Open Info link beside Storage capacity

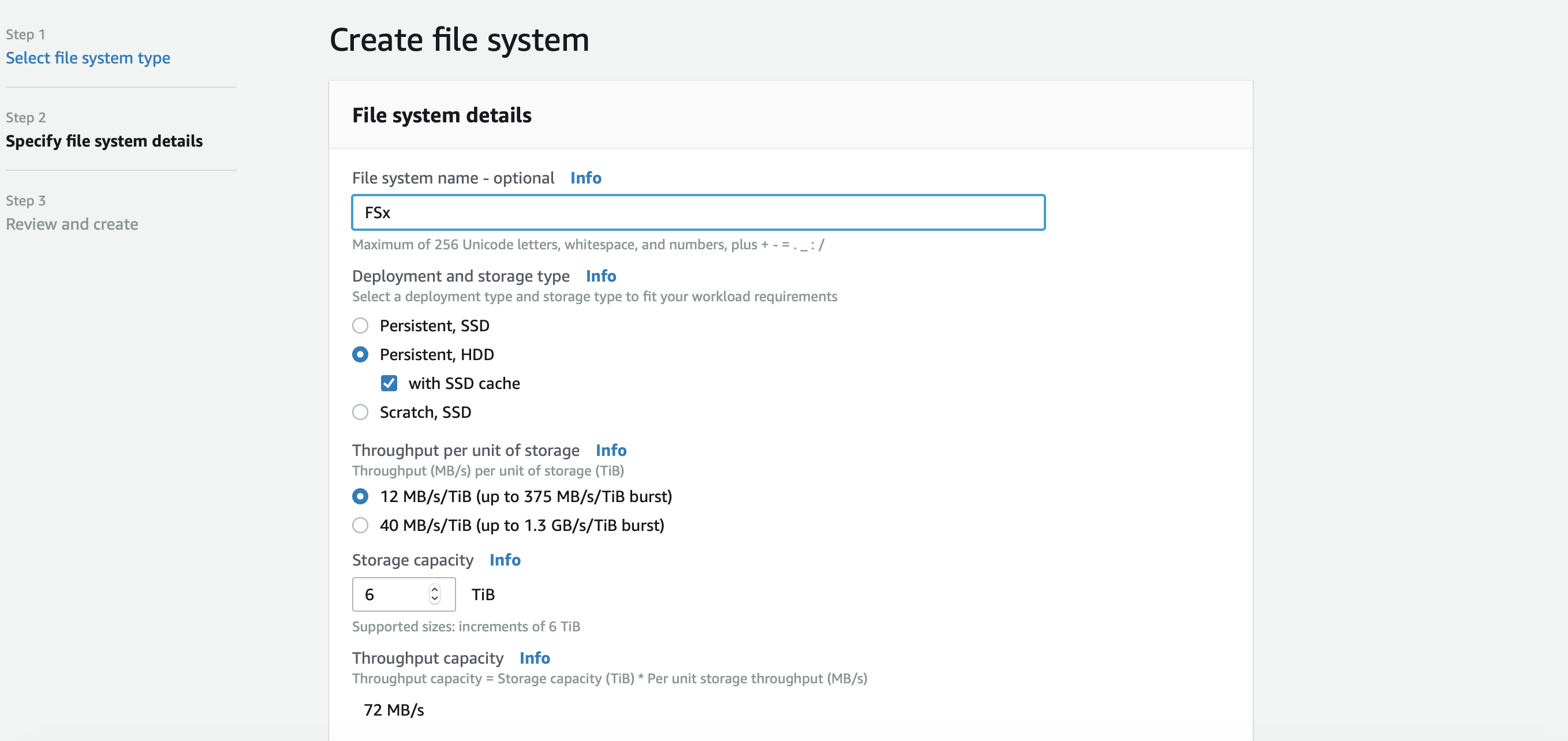click(505, 560)
